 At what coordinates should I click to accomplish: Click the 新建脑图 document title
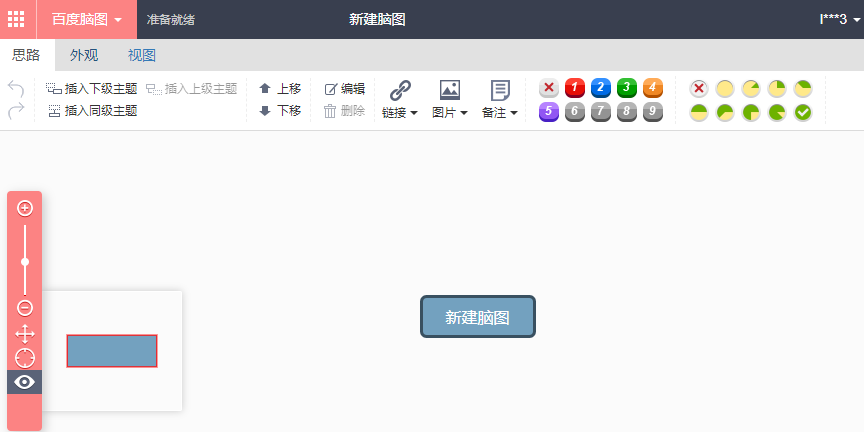[377, 19]
